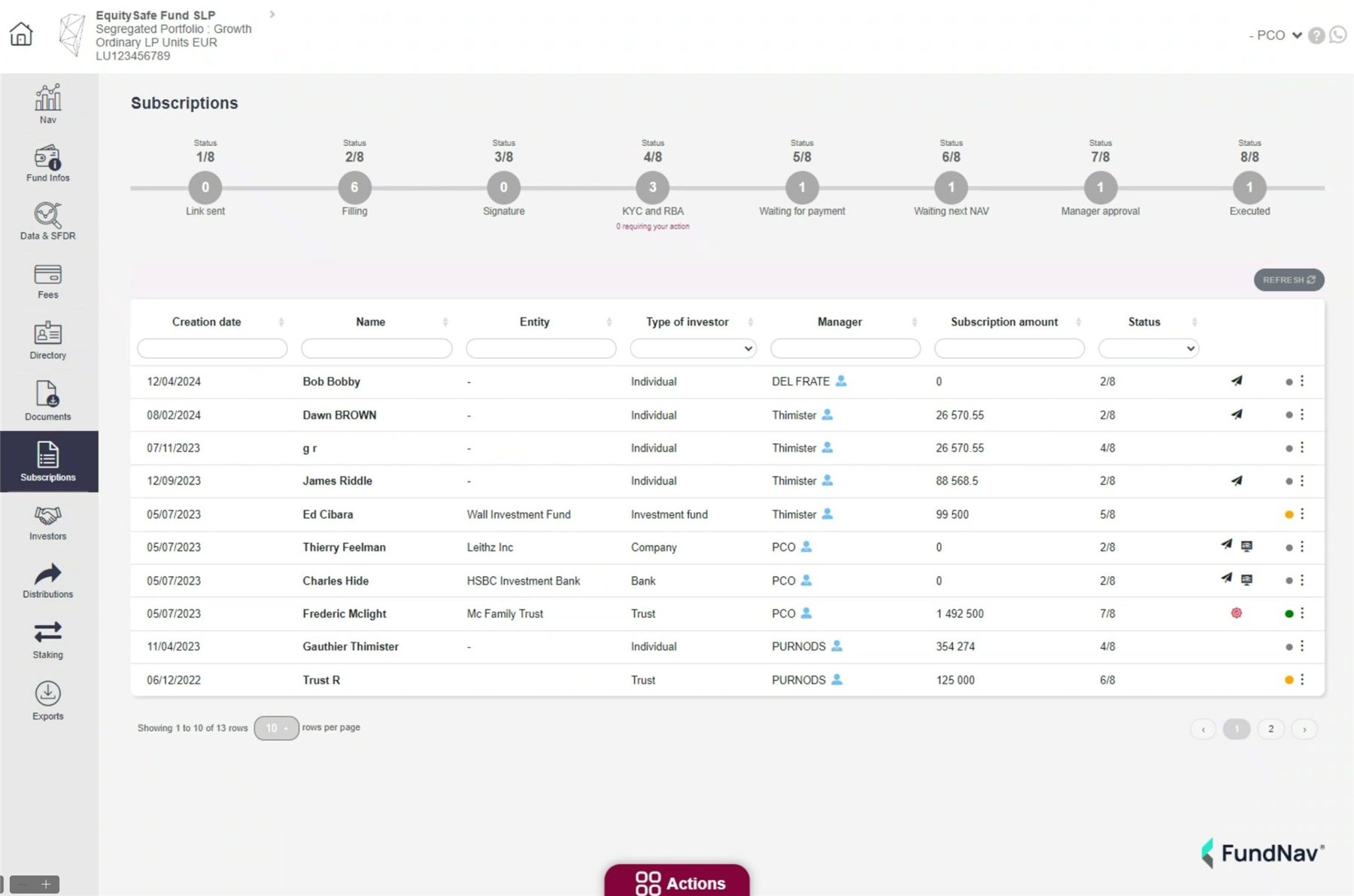Open the Staking section
This screenshot has height=896, width=1354.
pos(48,640)
